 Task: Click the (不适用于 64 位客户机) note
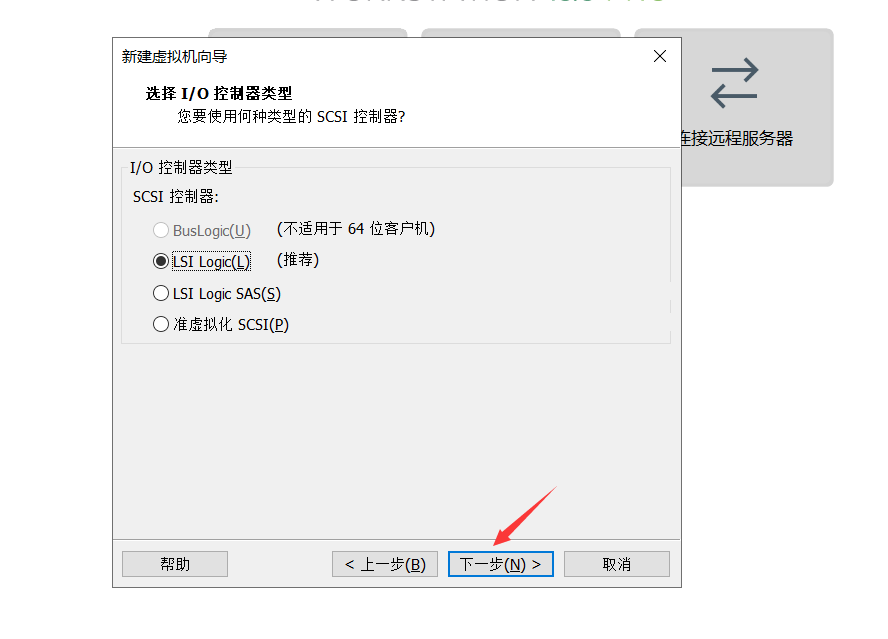tap(356, 229)
